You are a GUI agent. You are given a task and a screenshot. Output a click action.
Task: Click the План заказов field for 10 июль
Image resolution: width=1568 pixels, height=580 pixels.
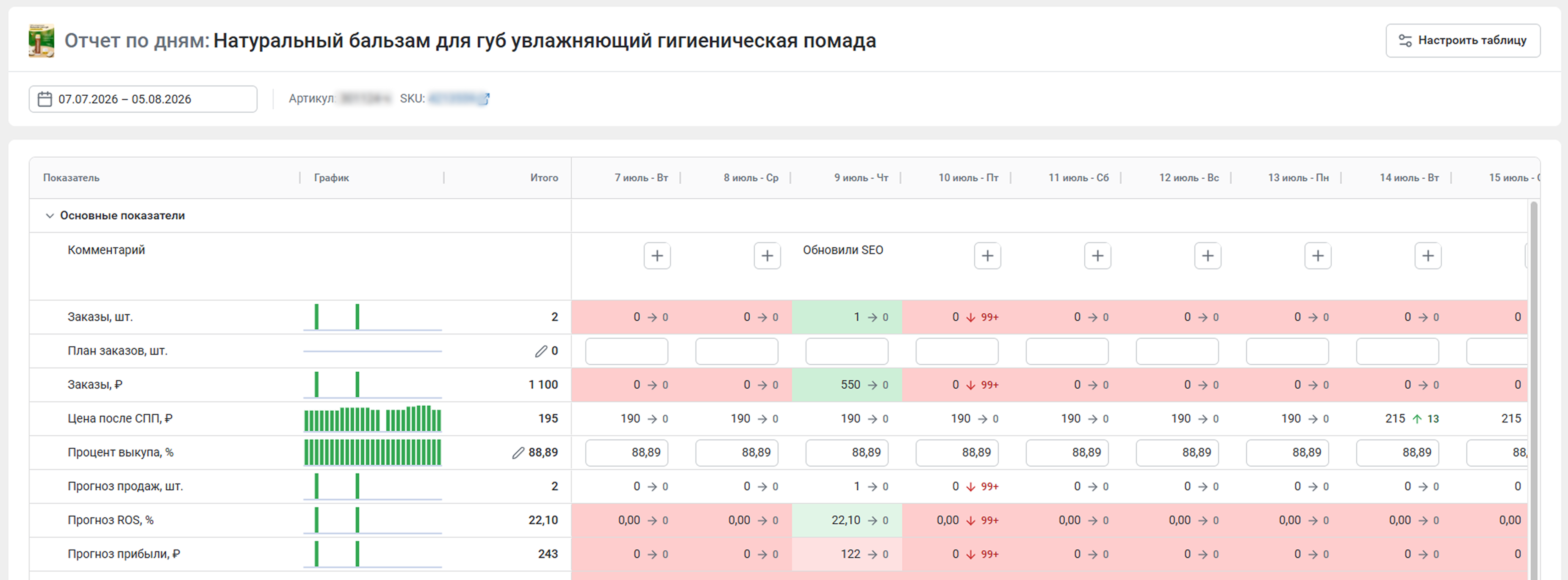tap(957, 351)
